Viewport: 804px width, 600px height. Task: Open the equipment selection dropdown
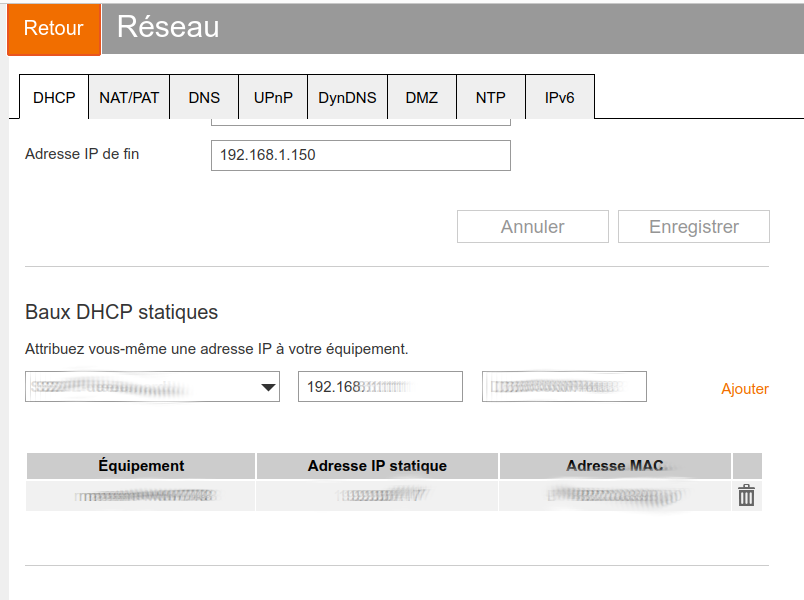[x=152, y=387]
